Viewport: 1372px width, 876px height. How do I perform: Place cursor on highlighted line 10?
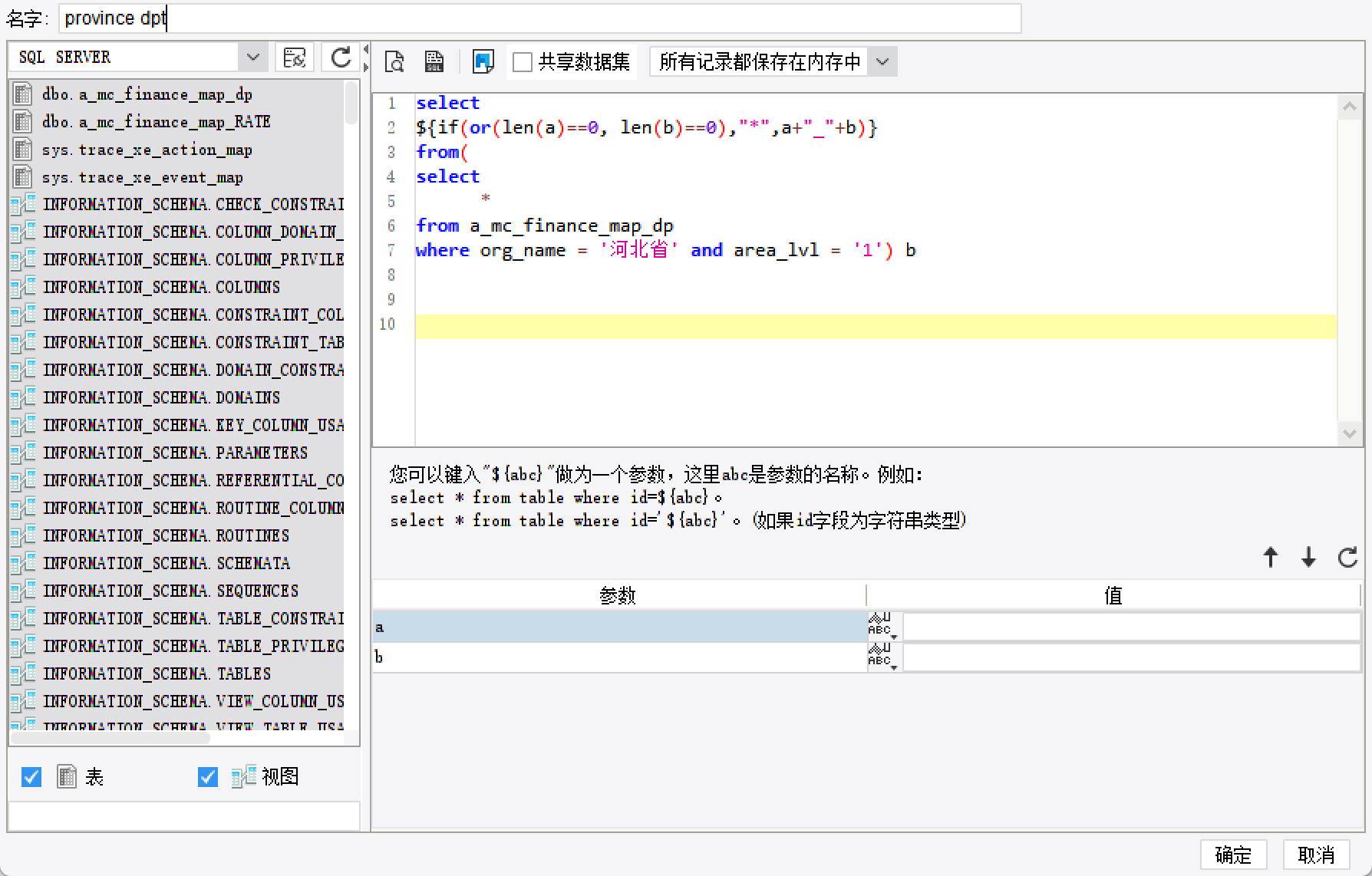(x=876, y=326)
